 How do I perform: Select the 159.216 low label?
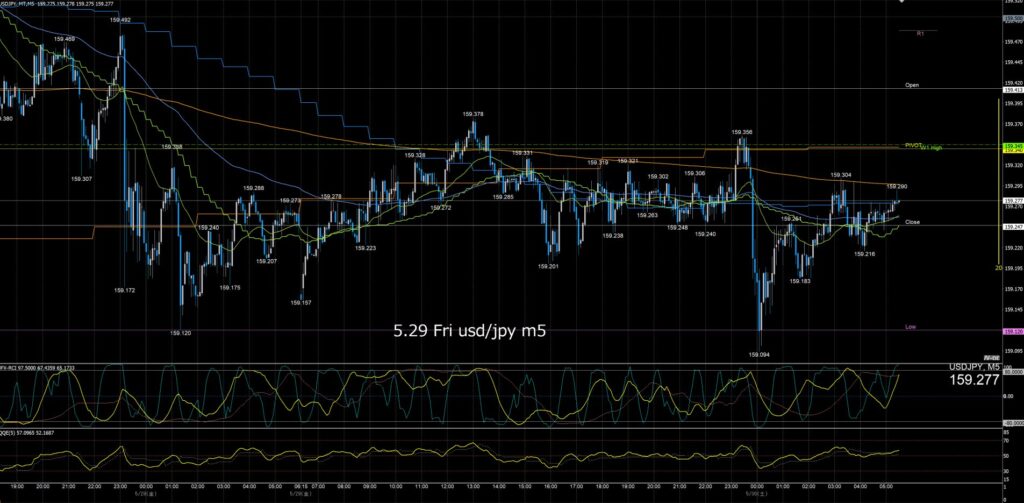point(865,254)
